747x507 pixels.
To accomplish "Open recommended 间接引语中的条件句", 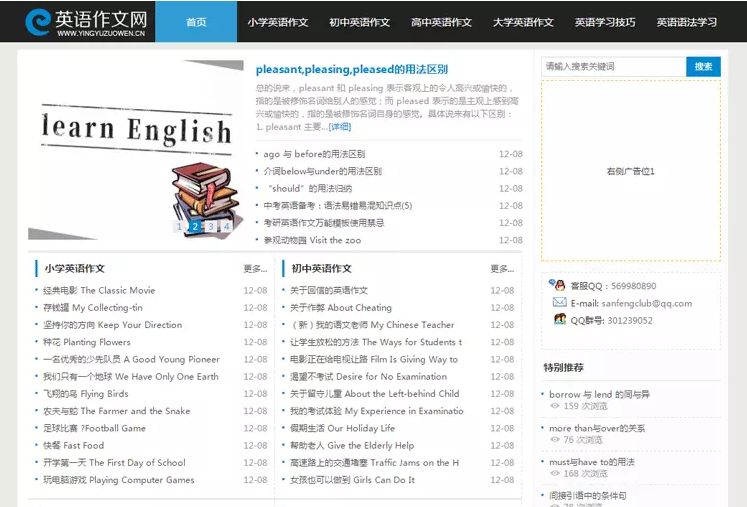I will (587, 496).
